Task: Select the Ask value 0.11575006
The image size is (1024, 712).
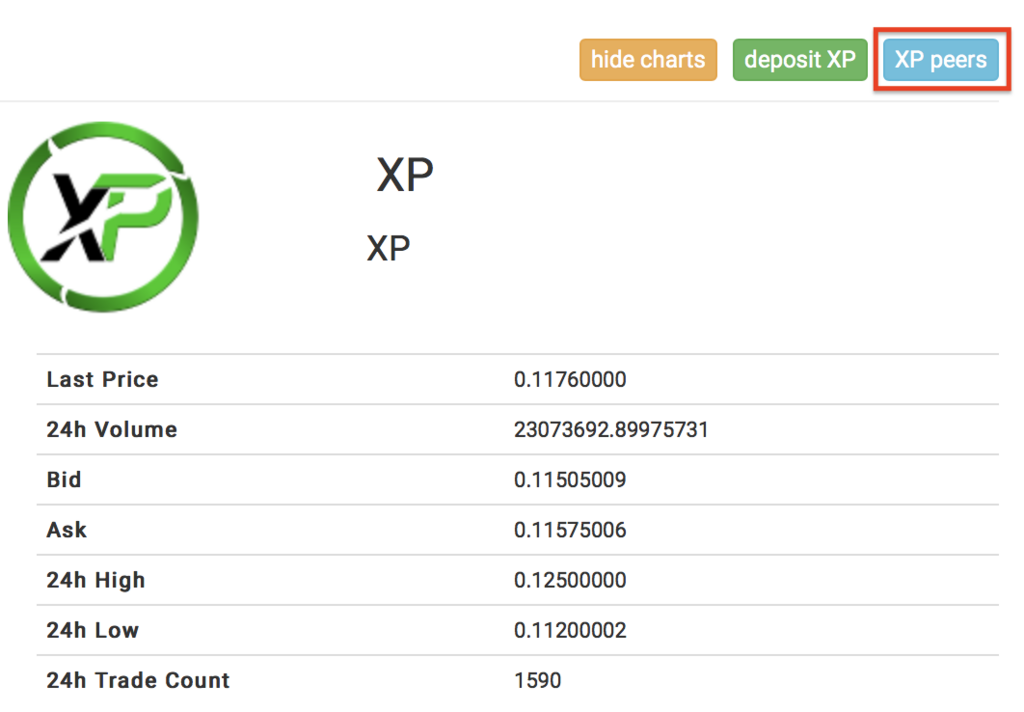Action: click(x=570, y=530)
